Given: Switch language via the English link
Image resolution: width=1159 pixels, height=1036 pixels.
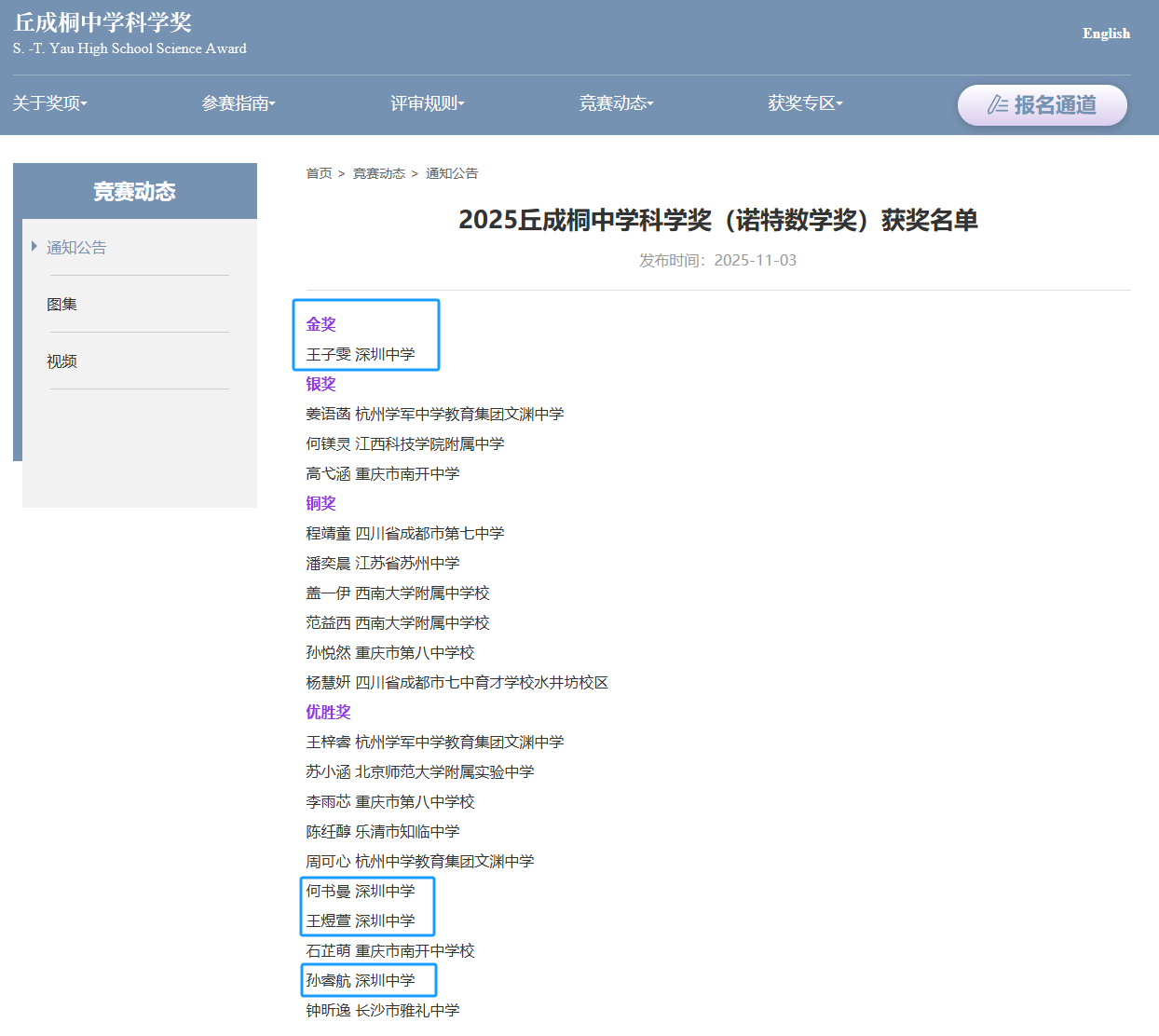Looking at the screenshot, I should point(1106,34).
